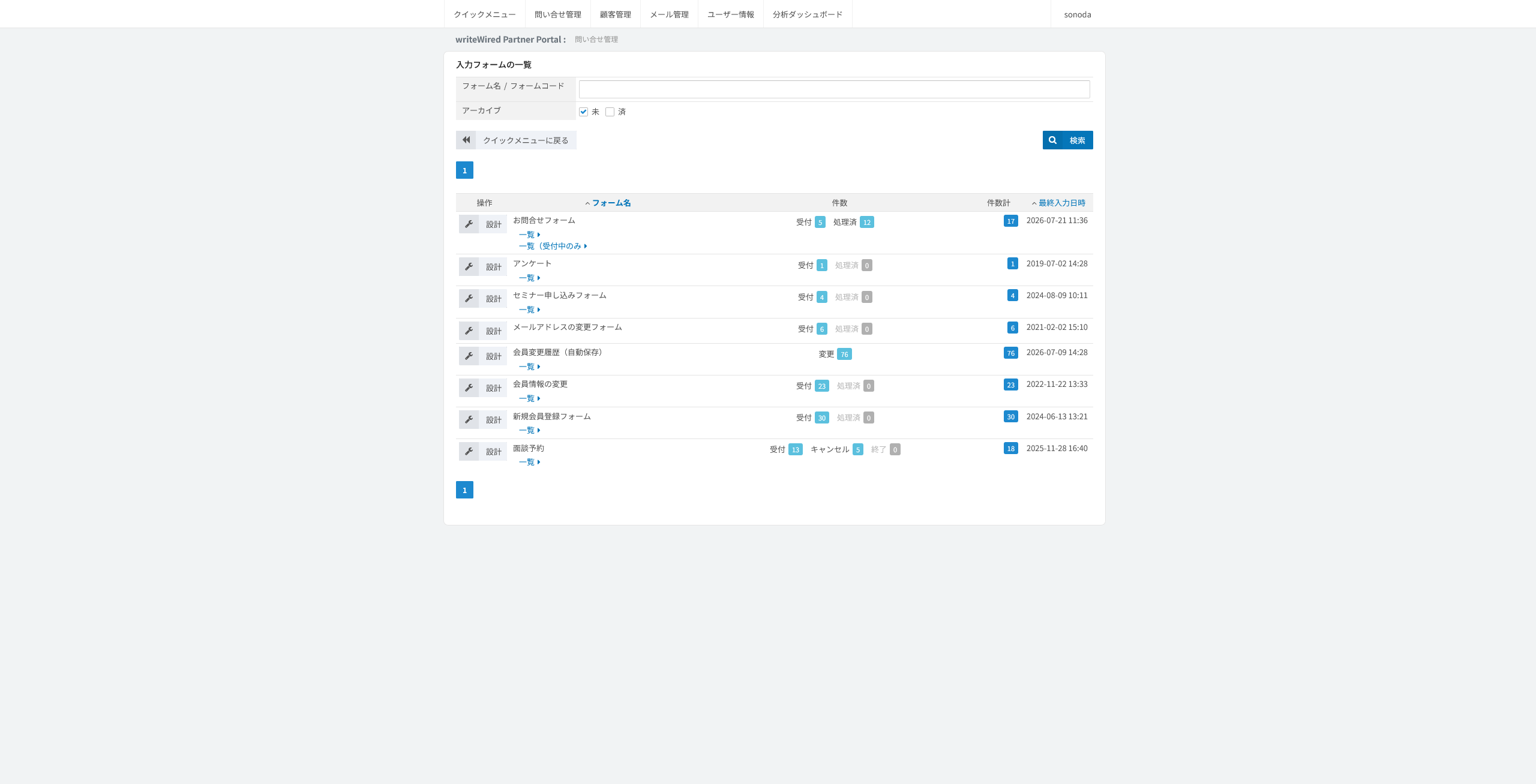Click the 処理済 12 badge for お問合せフォーム
This screenshot has width=1536, height=784.
pyautogui.click(x=867, y=223)
